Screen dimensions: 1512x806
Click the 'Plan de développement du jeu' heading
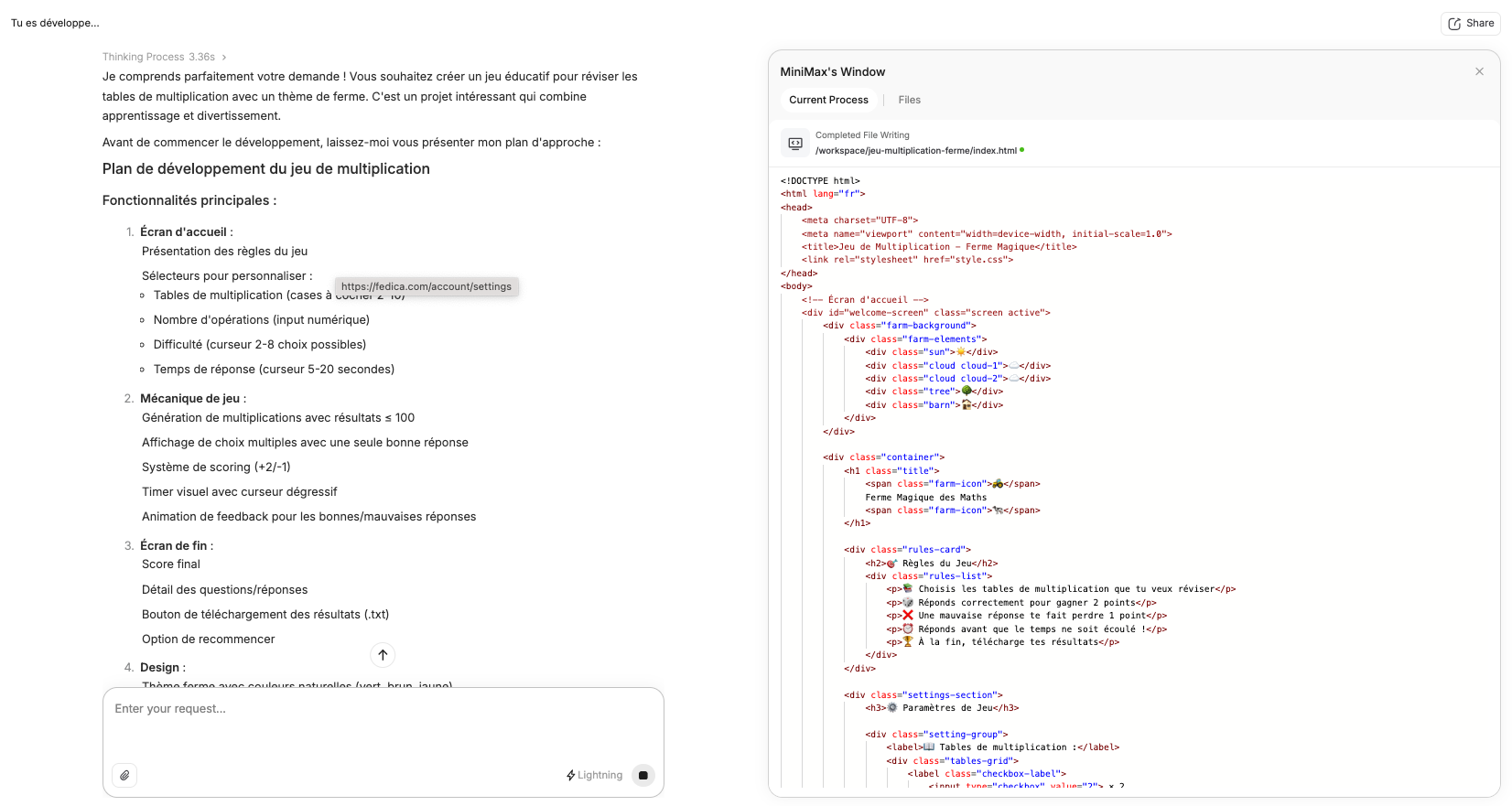click(x=266, y=168)
